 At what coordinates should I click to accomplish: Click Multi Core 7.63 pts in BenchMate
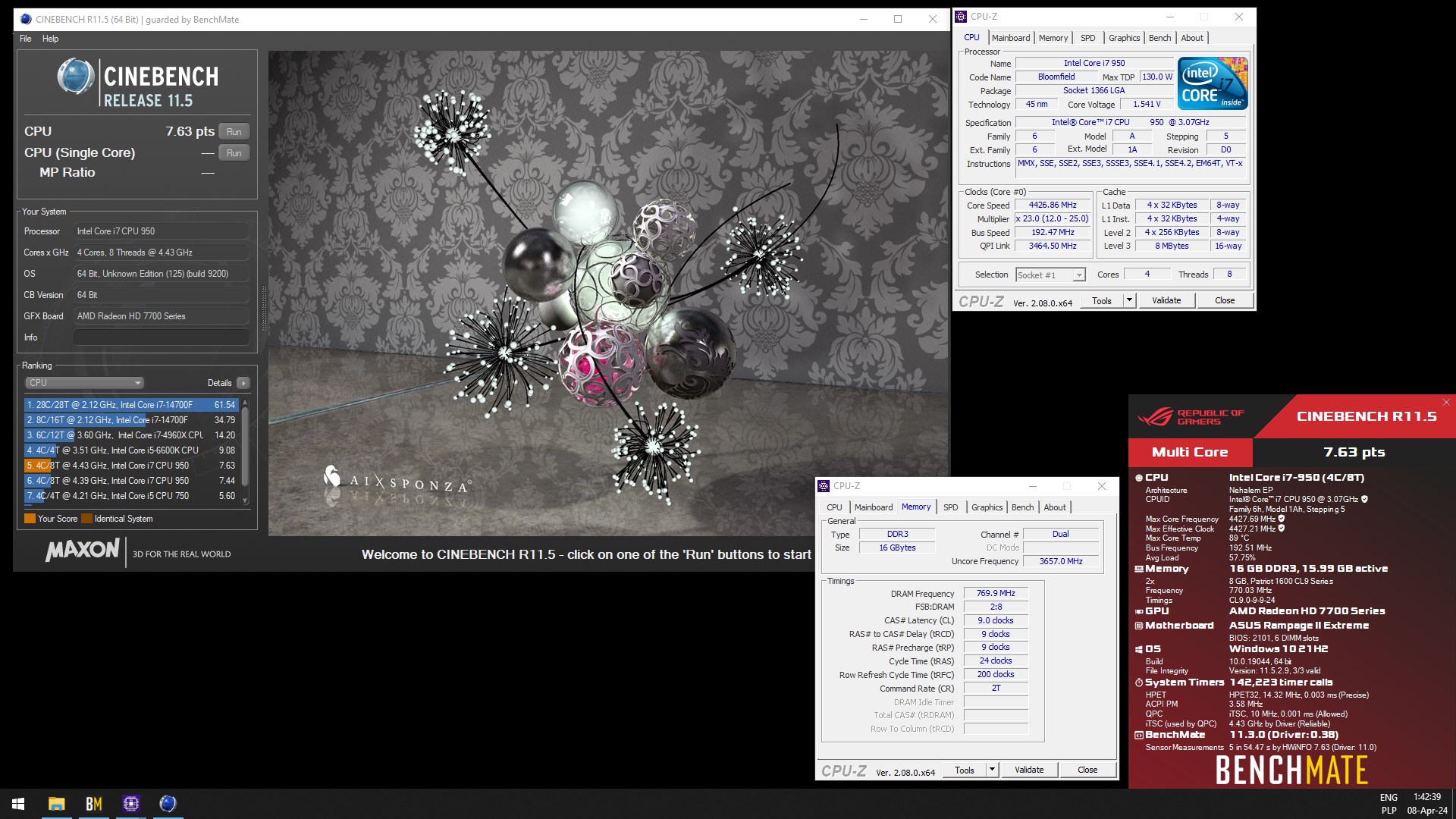tap(1292, 452)
